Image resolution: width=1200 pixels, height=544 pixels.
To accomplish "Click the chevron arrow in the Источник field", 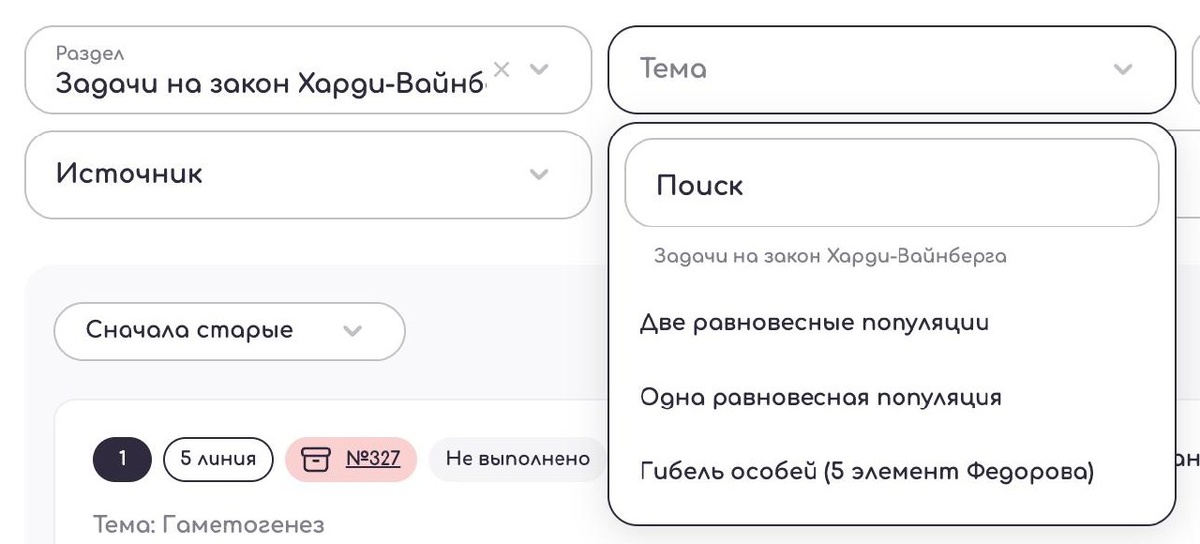I will (539, 174).
